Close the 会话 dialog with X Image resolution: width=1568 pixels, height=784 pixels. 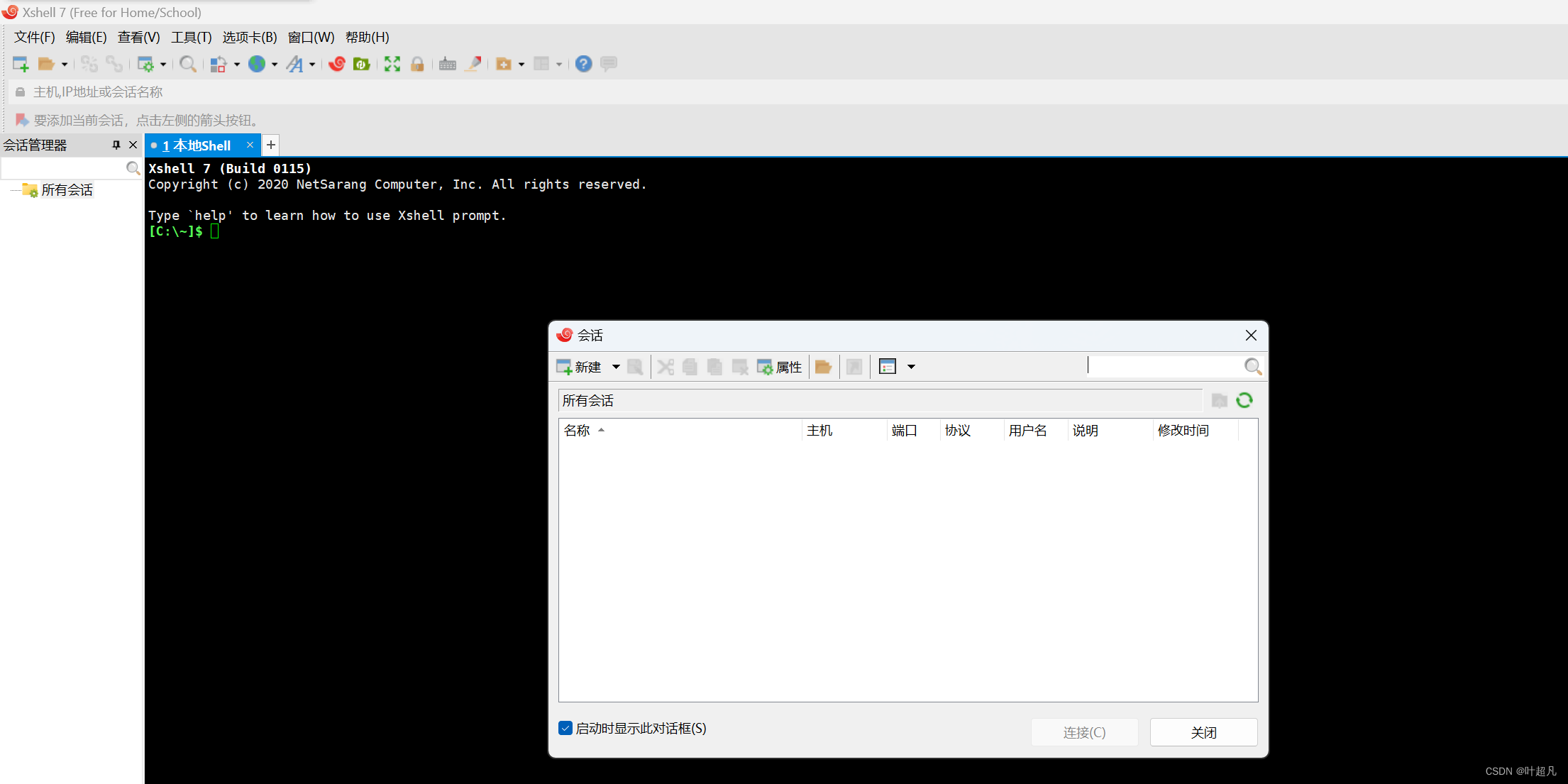(x=1251, y=335)
